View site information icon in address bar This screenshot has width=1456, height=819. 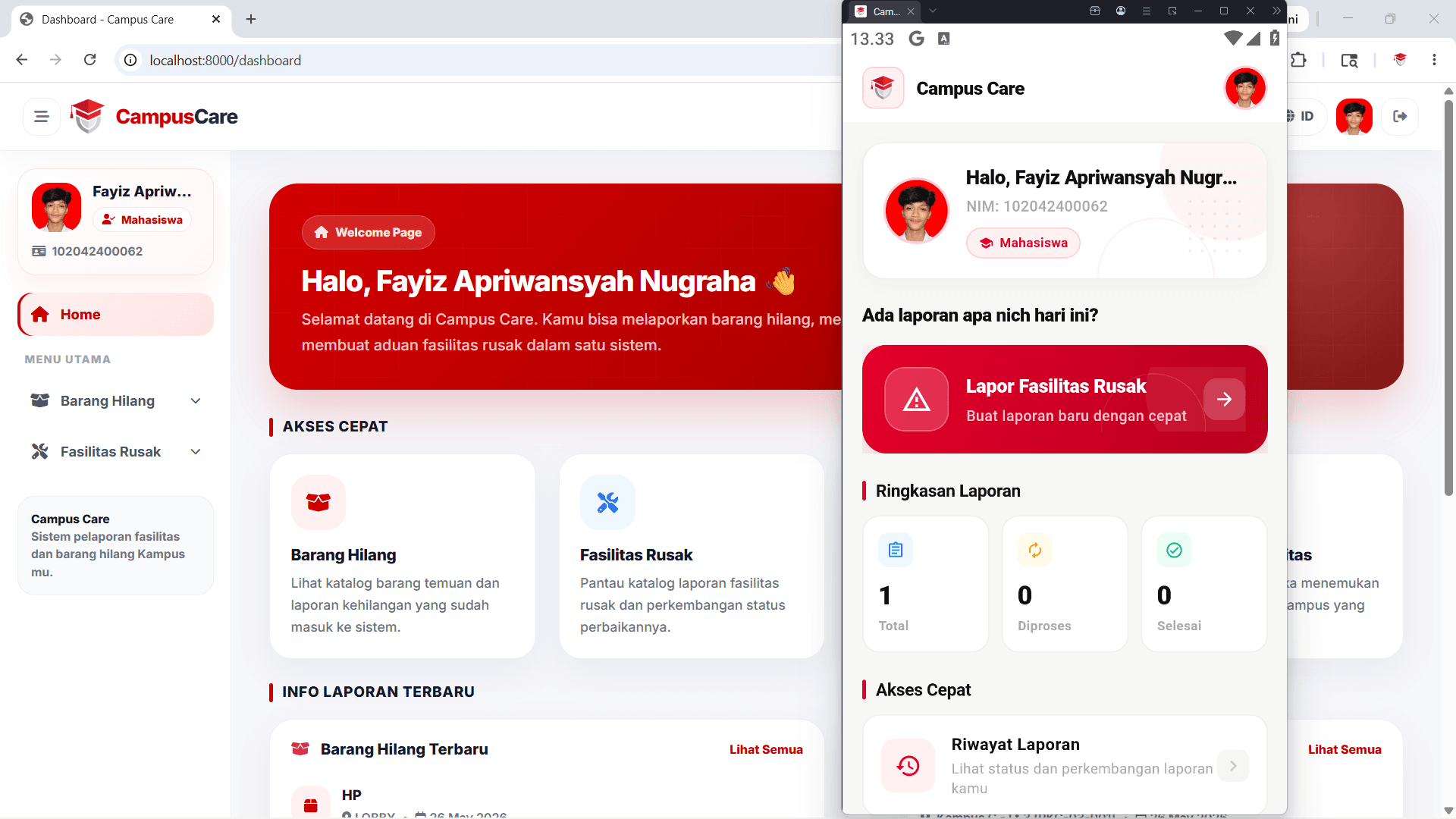pyautogui.click(x=130, y=60)
